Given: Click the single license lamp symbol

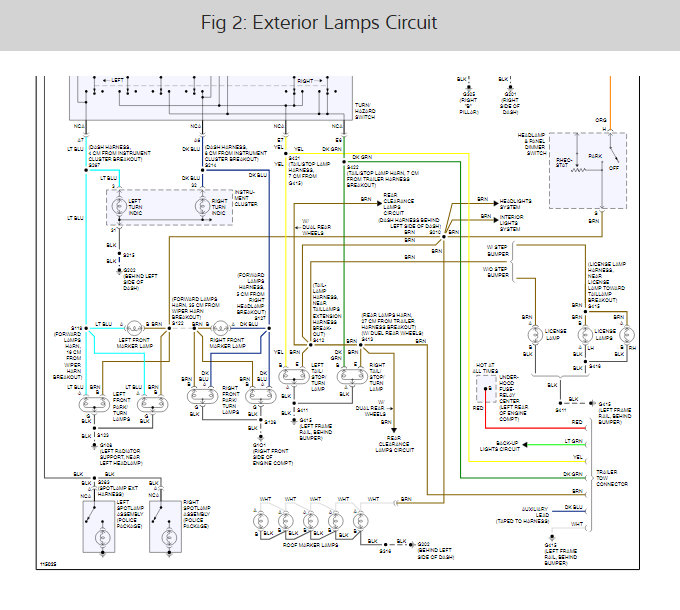Looking at the screenshot, I should point(535,335).
